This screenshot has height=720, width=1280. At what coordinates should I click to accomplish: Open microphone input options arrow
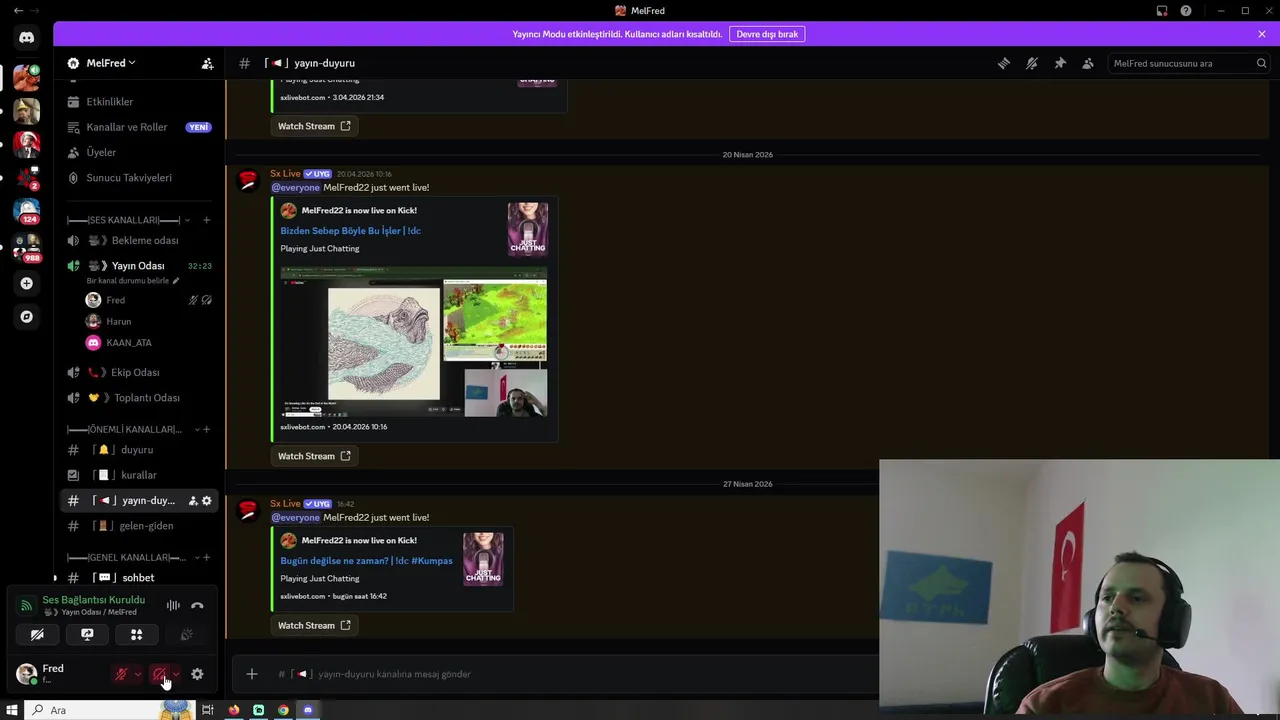click(138, 674)
